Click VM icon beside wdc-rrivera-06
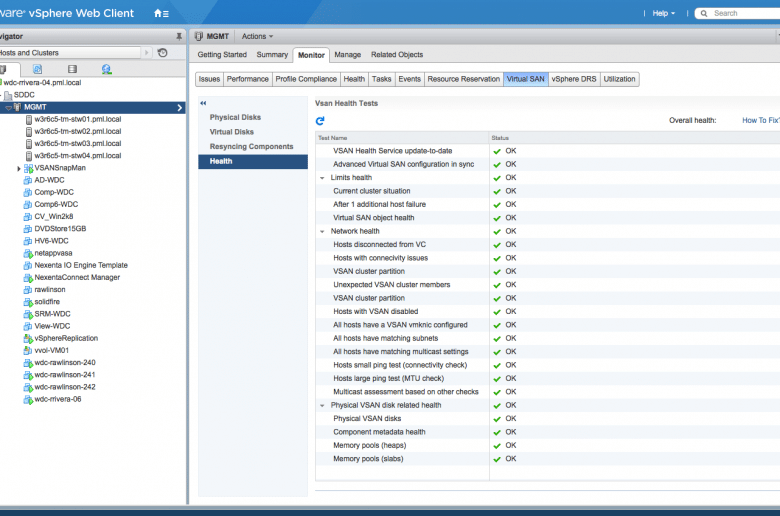The image size is (780, 516). coord(28,400)
